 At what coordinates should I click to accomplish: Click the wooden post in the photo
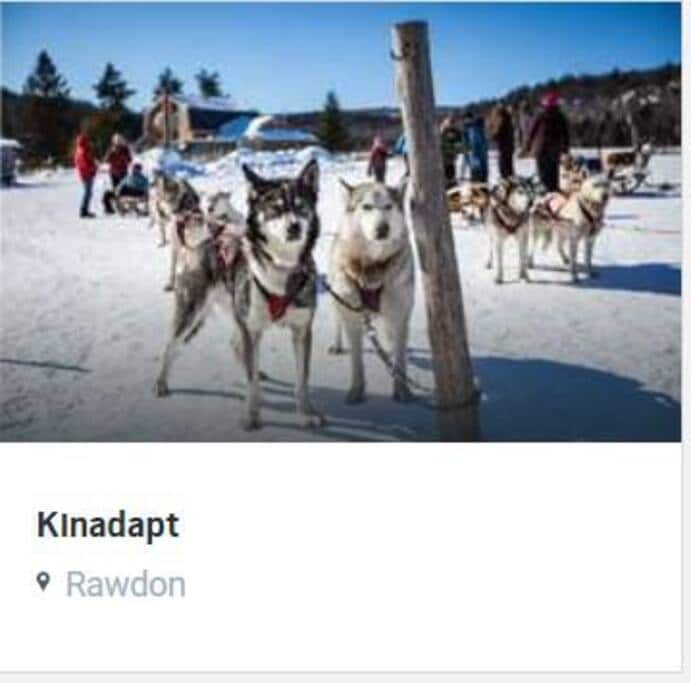pos(432,229)
